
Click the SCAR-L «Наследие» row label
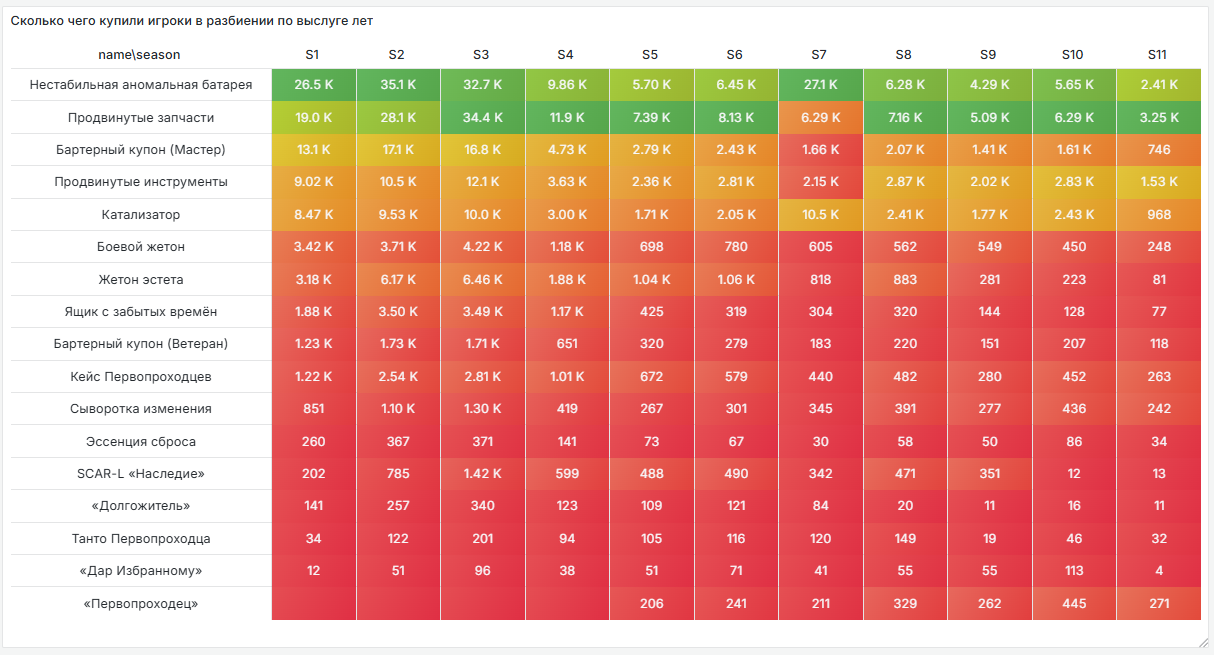[x=141, y=474]
